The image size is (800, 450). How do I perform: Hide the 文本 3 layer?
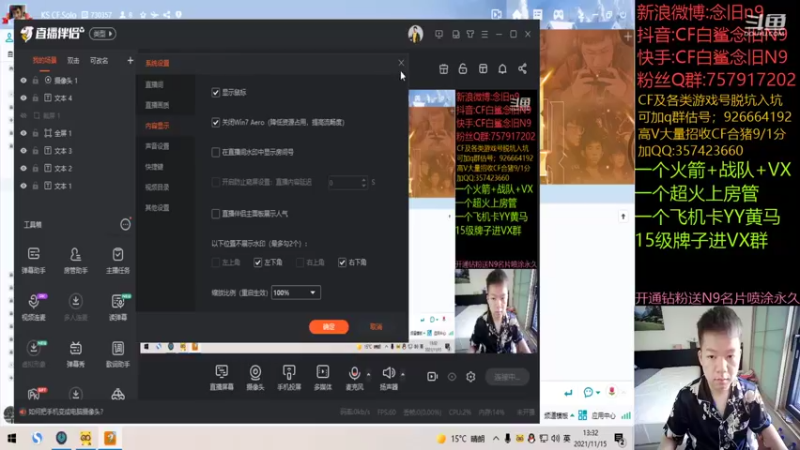[23, 151]
